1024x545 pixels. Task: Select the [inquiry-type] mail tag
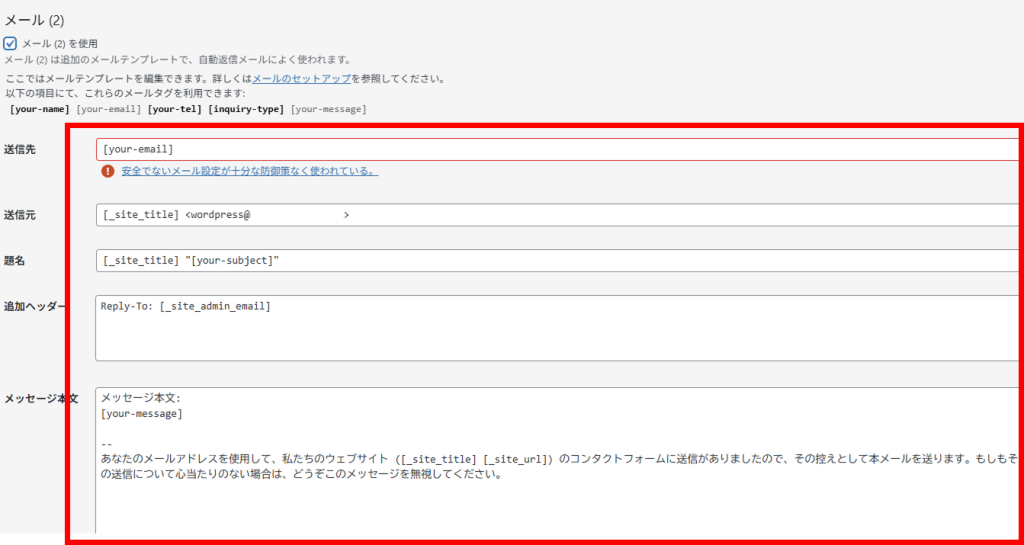point(246,109)
